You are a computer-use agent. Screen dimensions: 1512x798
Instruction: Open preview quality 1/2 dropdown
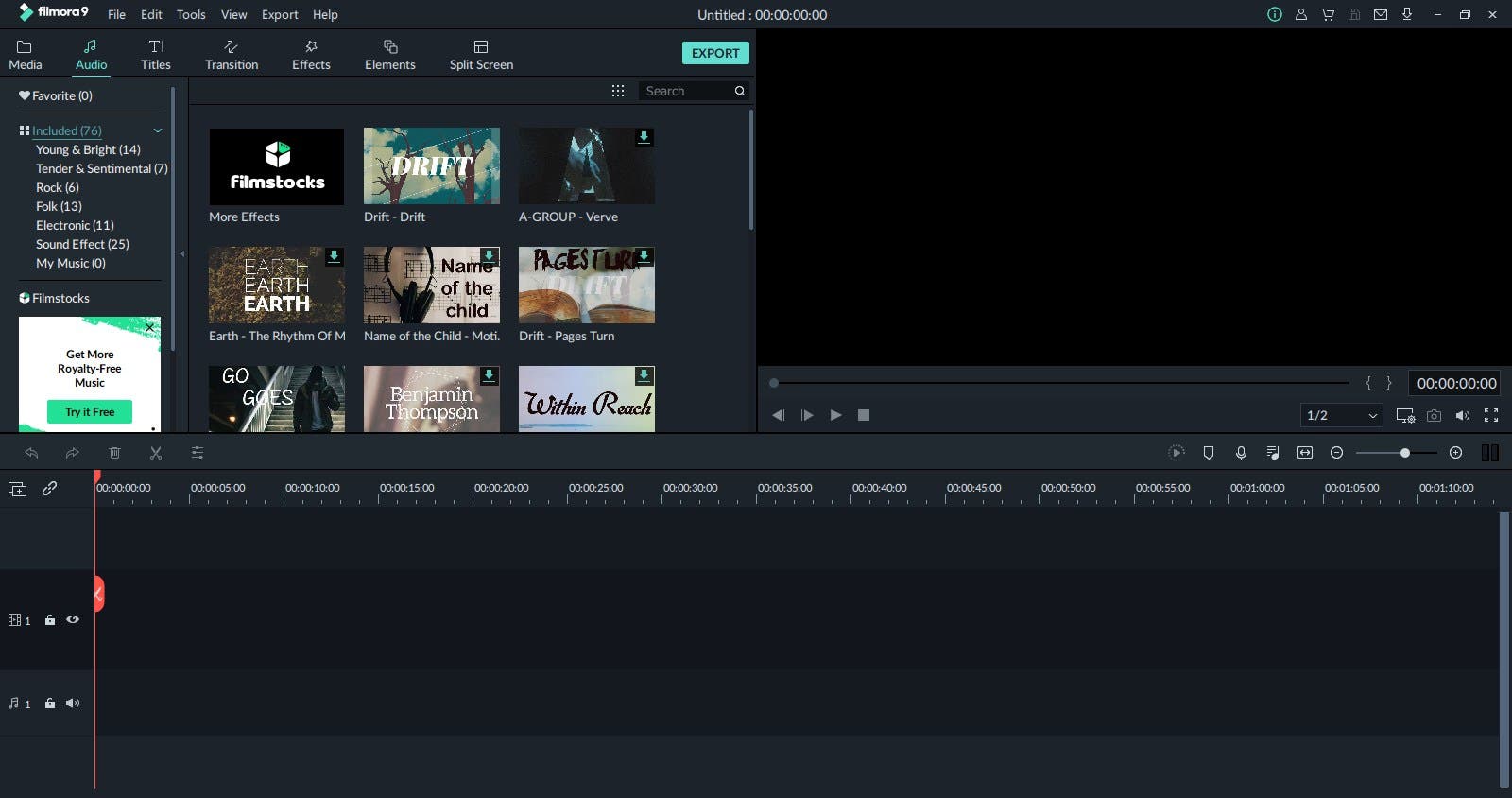pos(1342,415)
